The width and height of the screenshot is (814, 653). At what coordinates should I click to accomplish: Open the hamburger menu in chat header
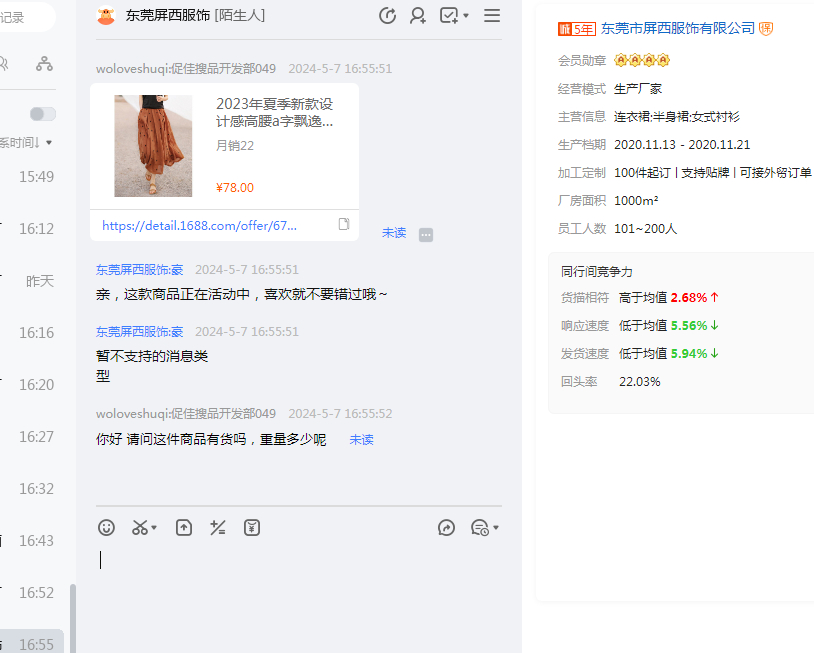click(x=492, y=15)
